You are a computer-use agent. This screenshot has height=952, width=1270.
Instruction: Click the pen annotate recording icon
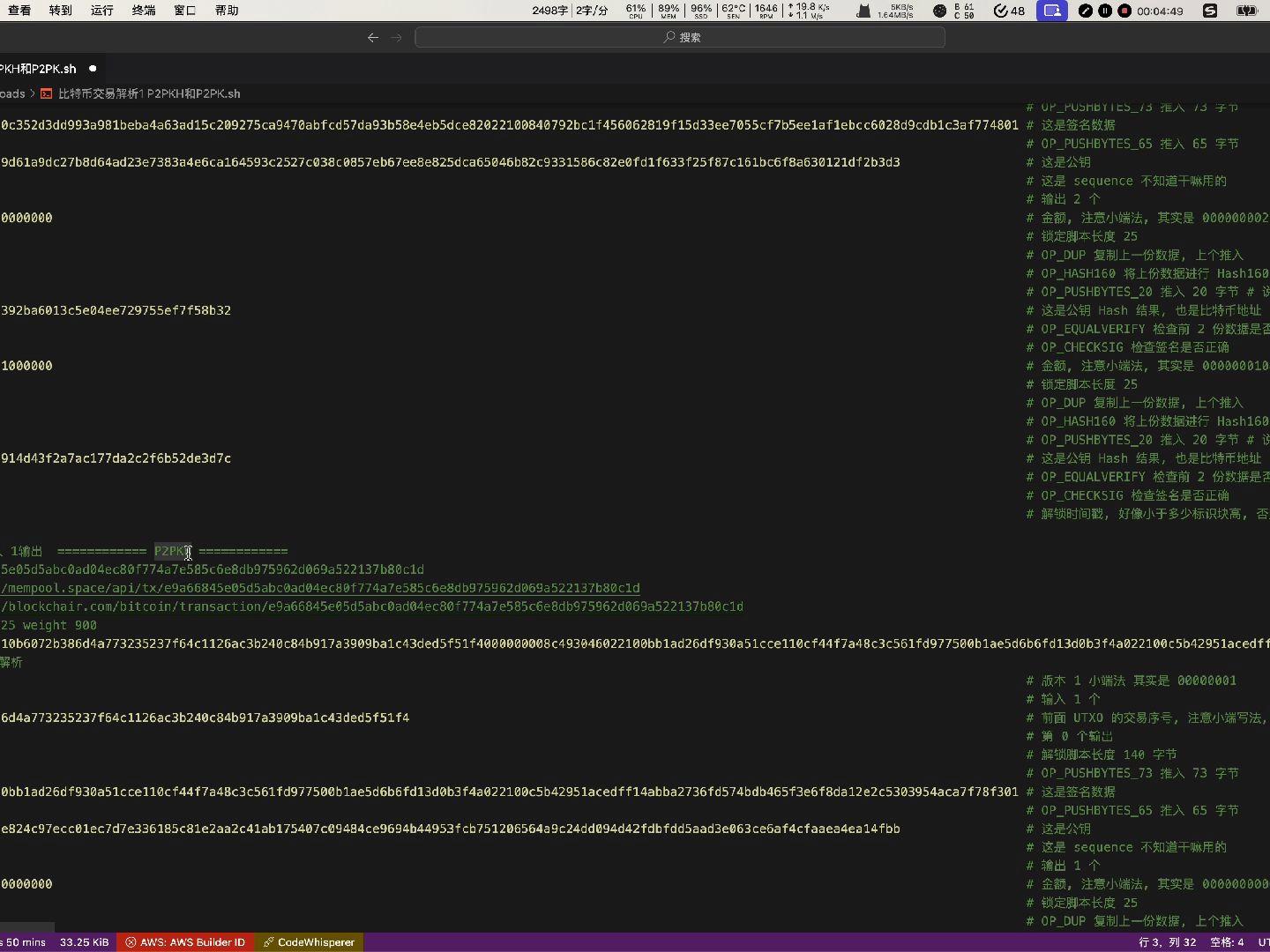pyautogui.click(x=1086, y=11)
